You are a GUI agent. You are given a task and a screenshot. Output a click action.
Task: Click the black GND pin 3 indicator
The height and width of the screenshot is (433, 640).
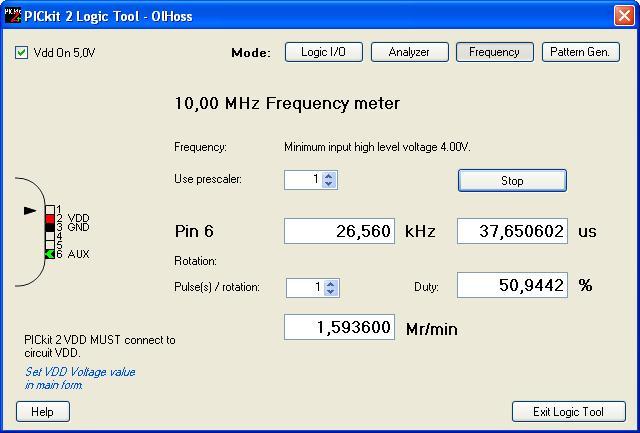(50, 228)
